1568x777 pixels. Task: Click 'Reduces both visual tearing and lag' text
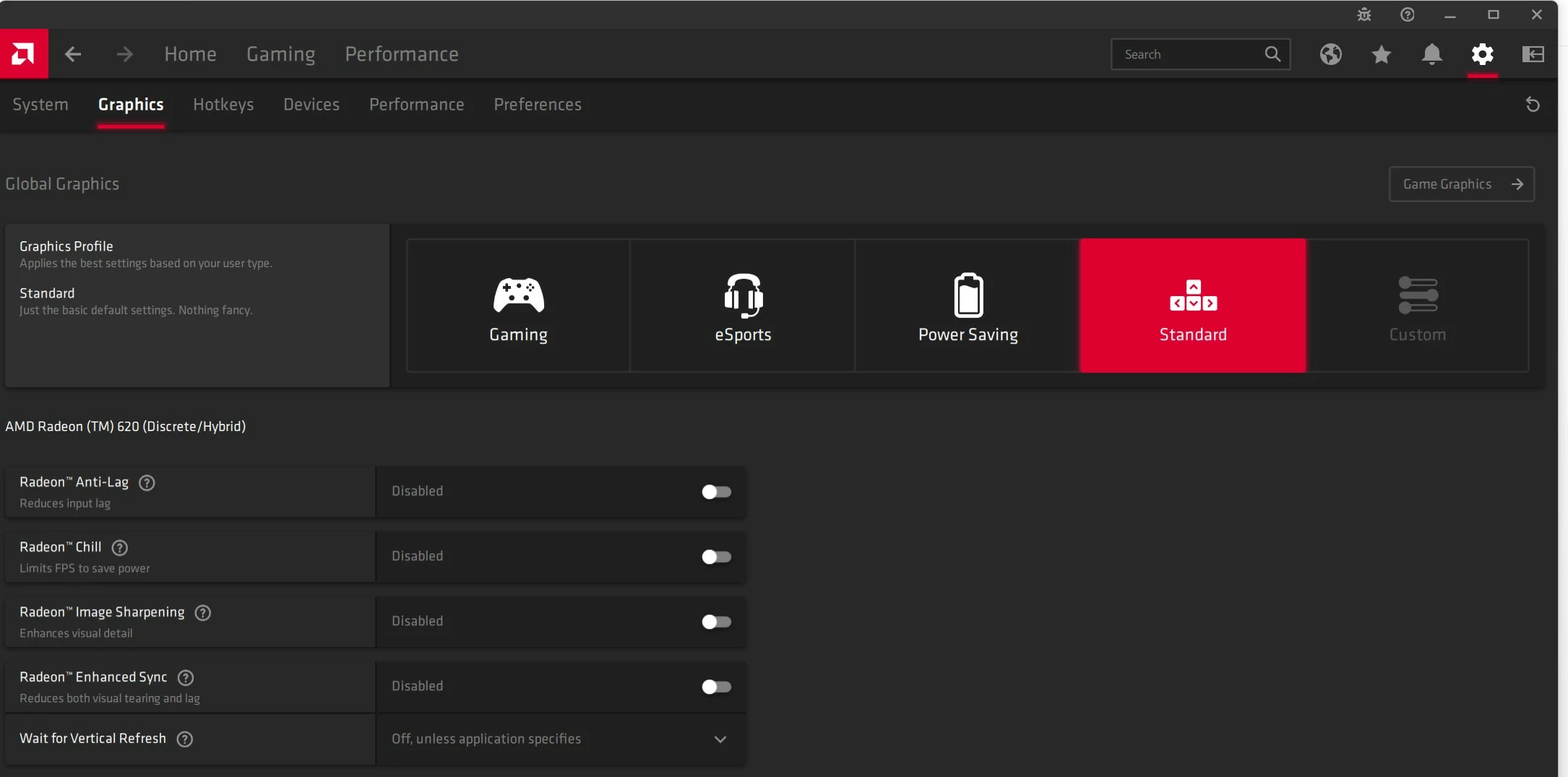point(110,698)
